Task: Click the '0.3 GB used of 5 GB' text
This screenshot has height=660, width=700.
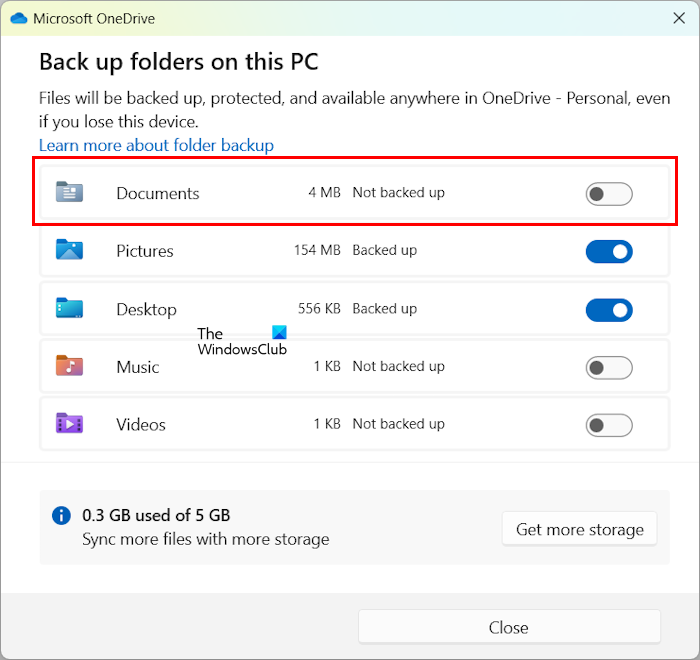Action: 156,516
